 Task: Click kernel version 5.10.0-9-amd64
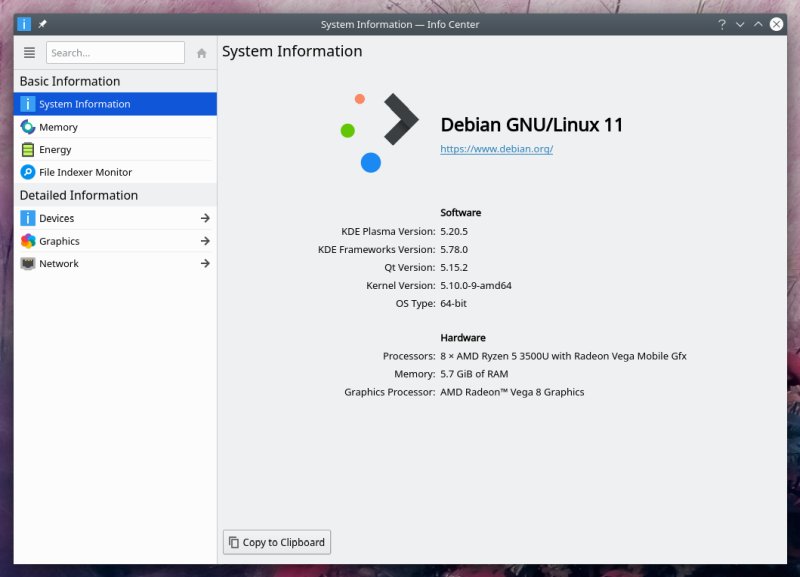click(x=476, y=285)
